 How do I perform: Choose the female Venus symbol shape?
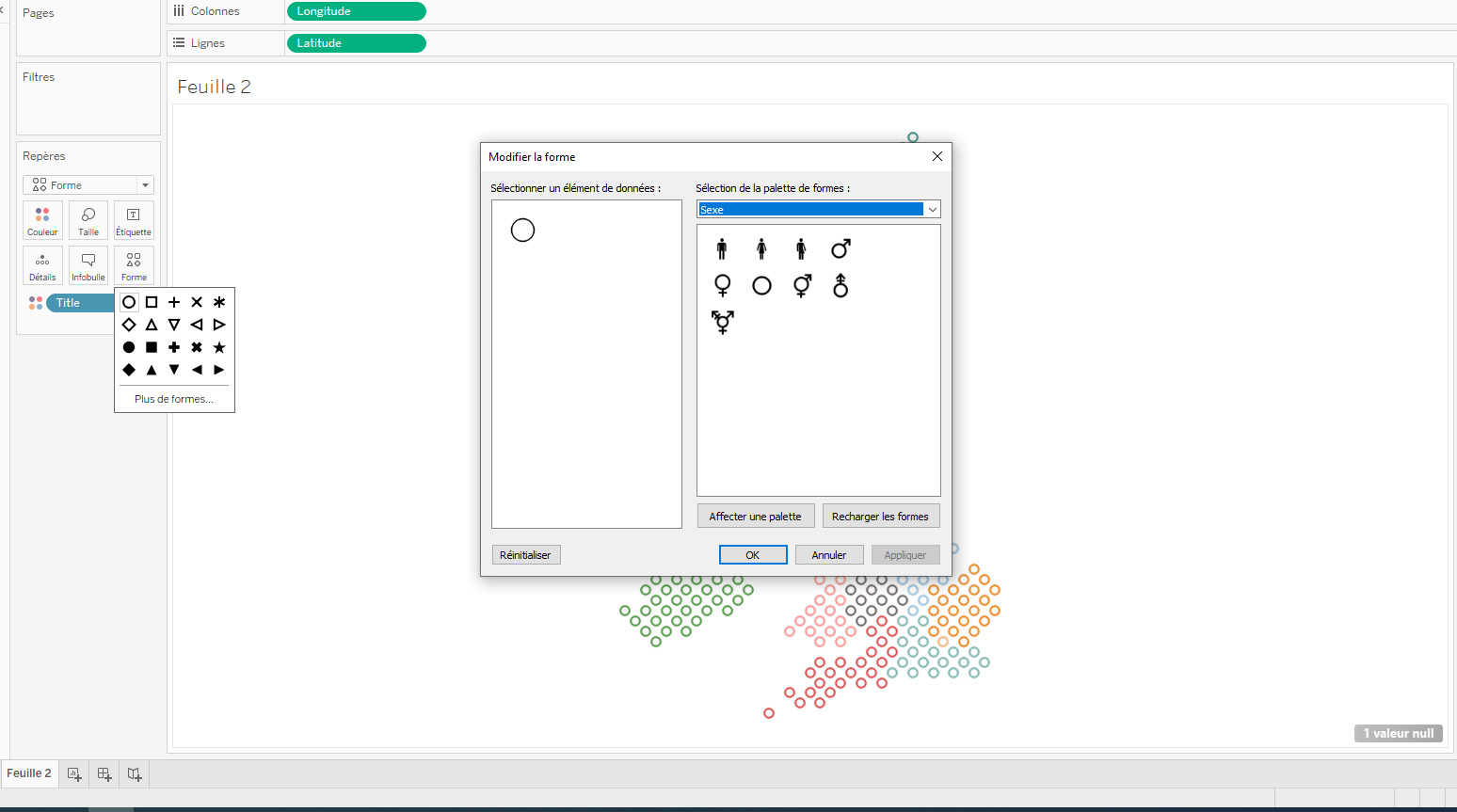coord(722,285)
